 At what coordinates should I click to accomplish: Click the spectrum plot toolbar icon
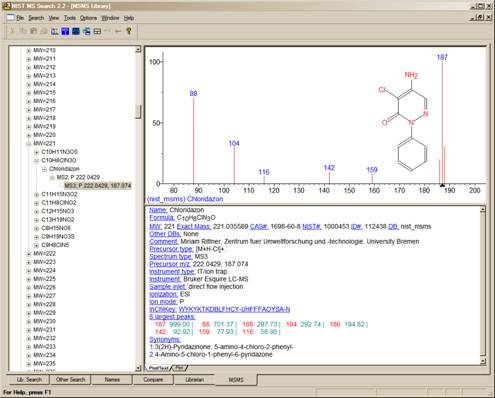(x=55, y=31)
